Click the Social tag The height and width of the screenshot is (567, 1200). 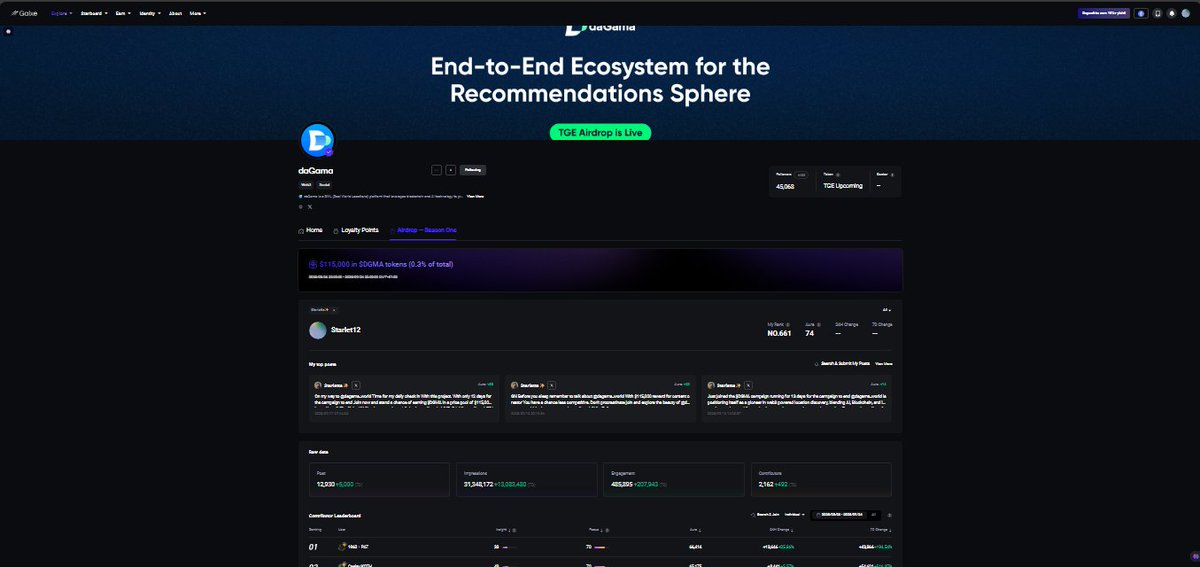coord(324,185)
